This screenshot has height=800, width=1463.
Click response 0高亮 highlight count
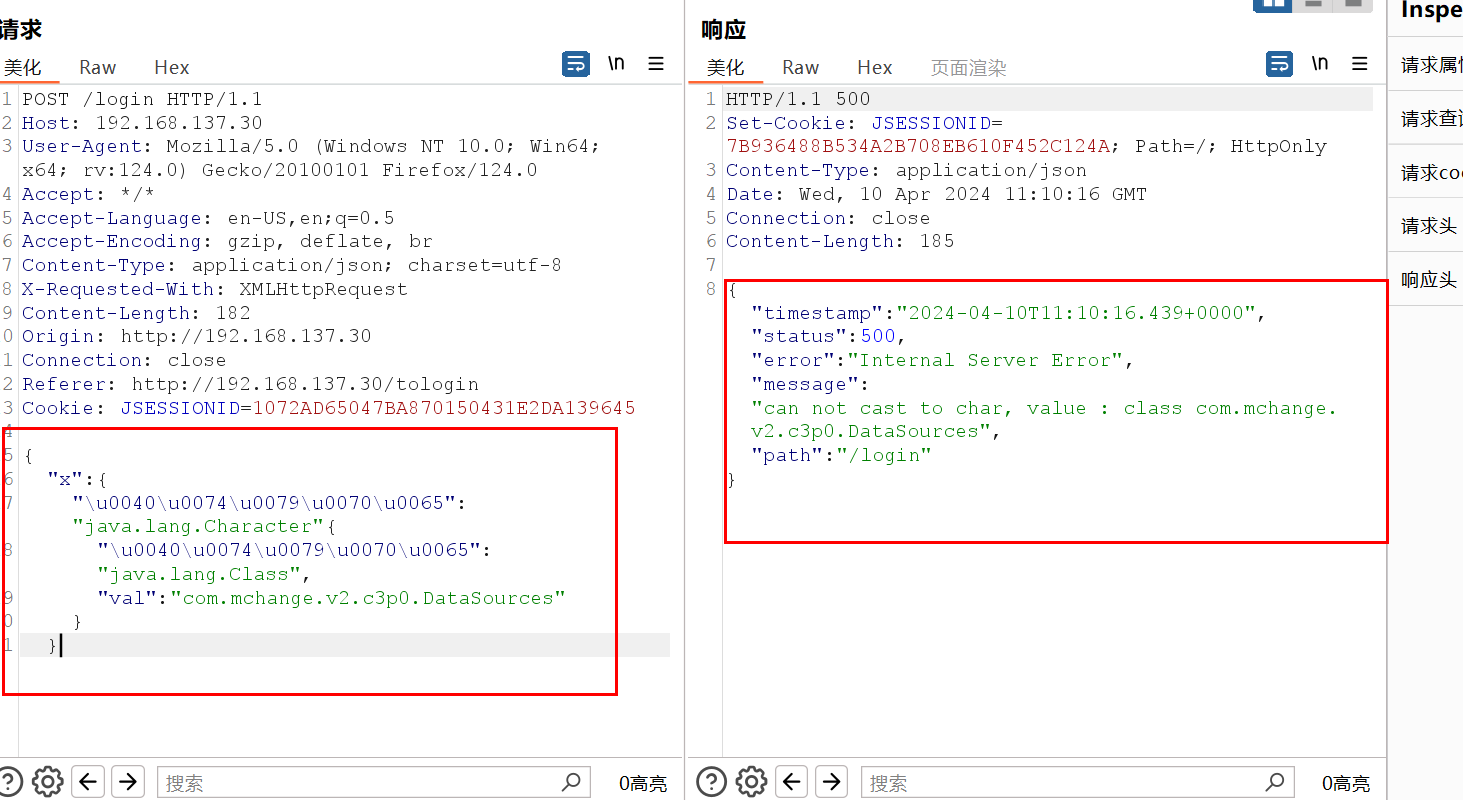1346,783
